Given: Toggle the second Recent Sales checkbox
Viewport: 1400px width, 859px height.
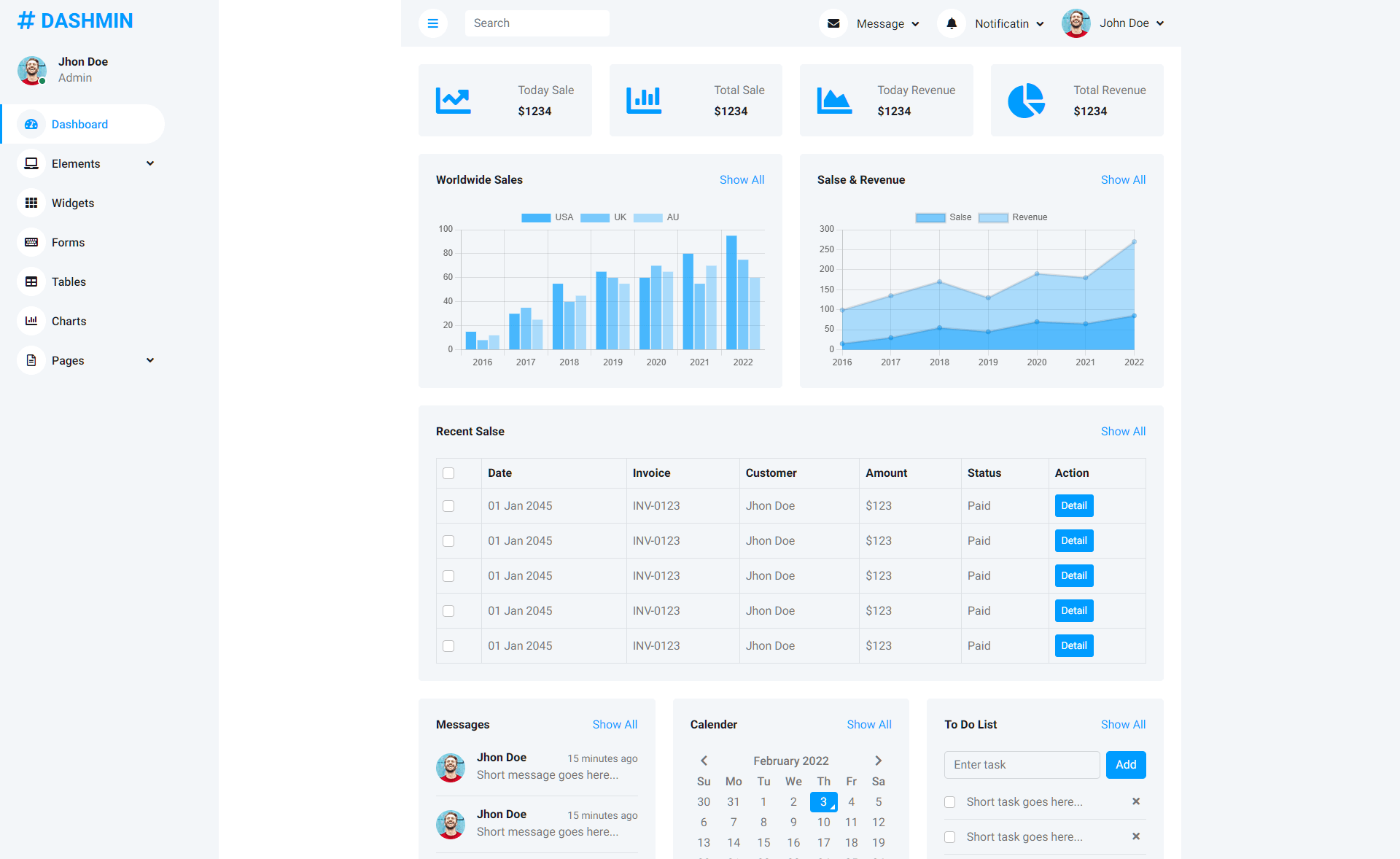Looking at the screenshot, I should (449, 541).
